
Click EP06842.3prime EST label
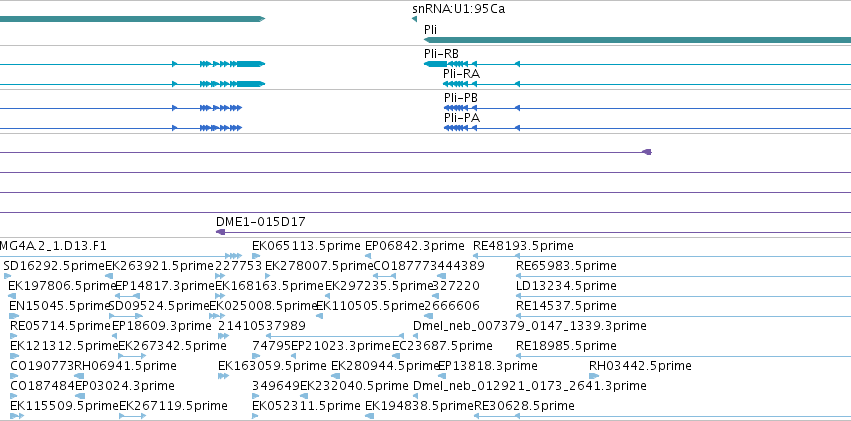[x=415, y=246]
